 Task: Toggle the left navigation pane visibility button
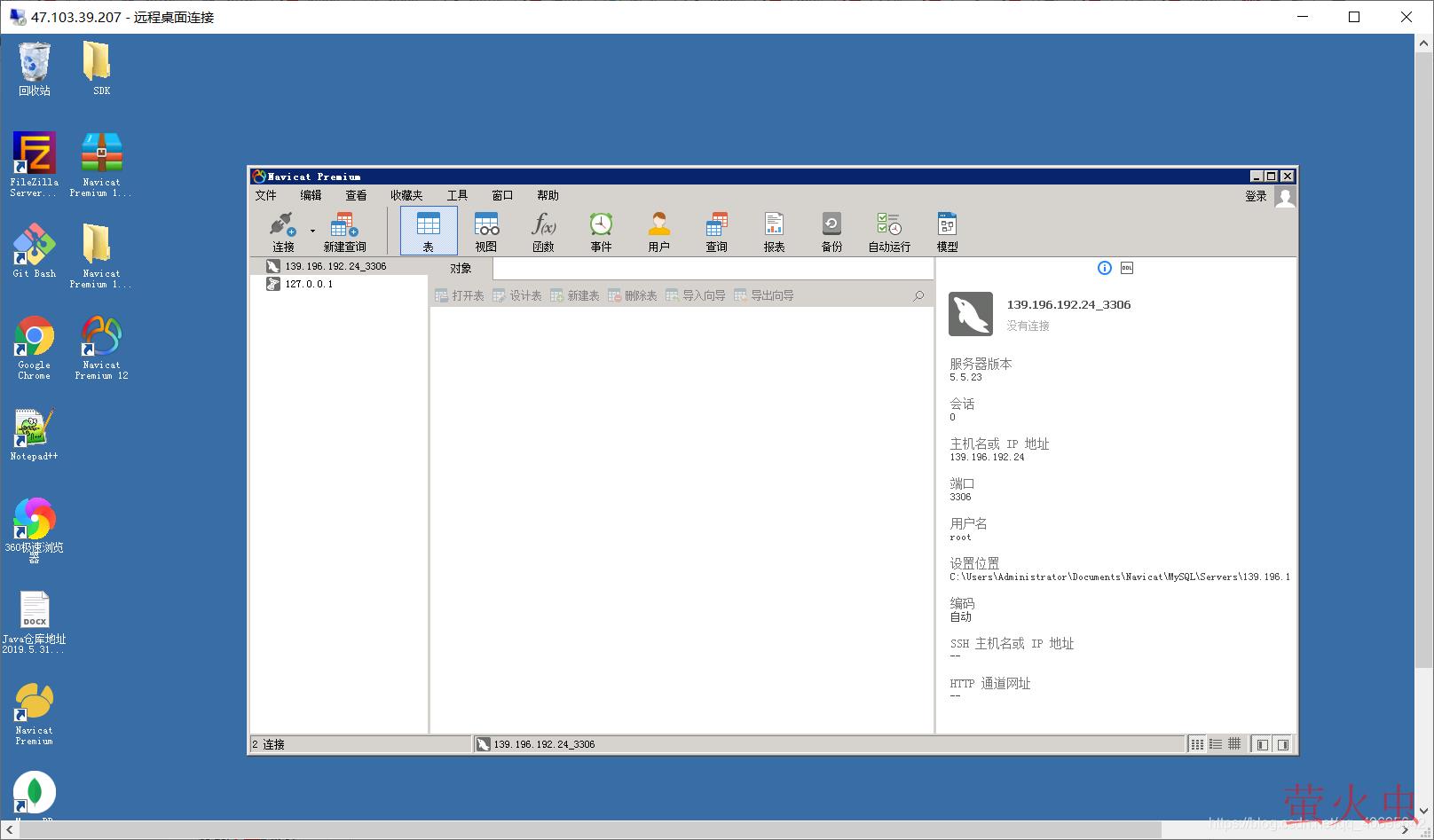[1262, 744]
